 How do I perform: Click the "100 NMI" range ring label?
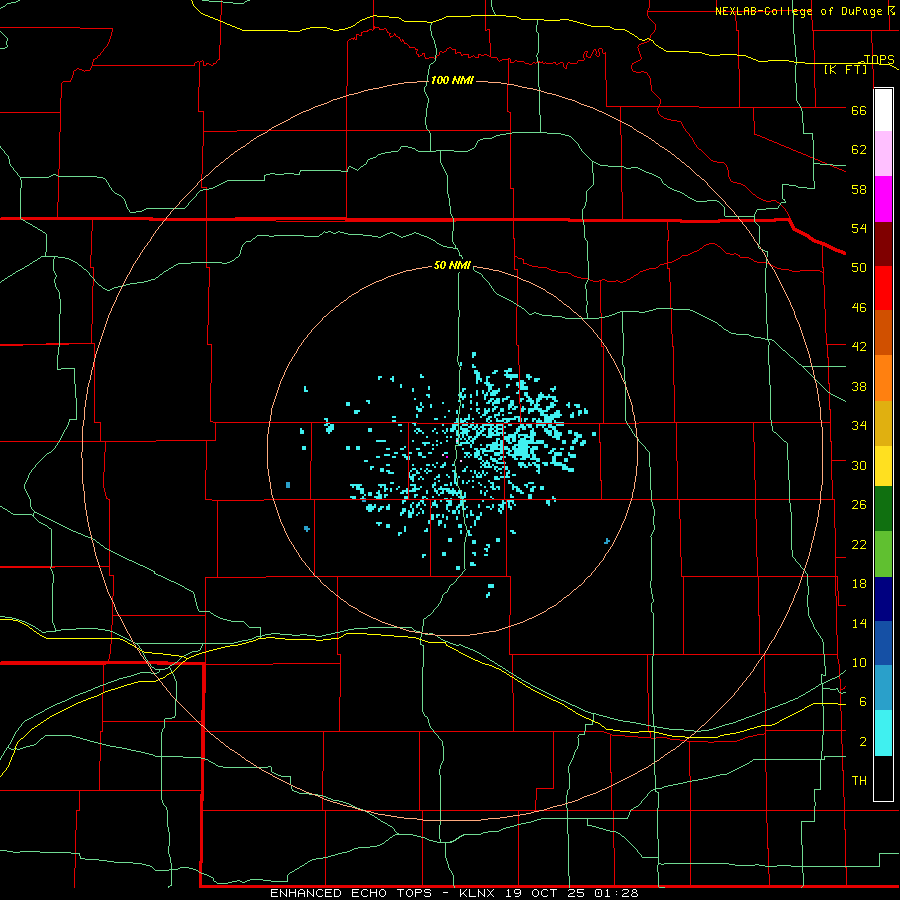(452, 80)
